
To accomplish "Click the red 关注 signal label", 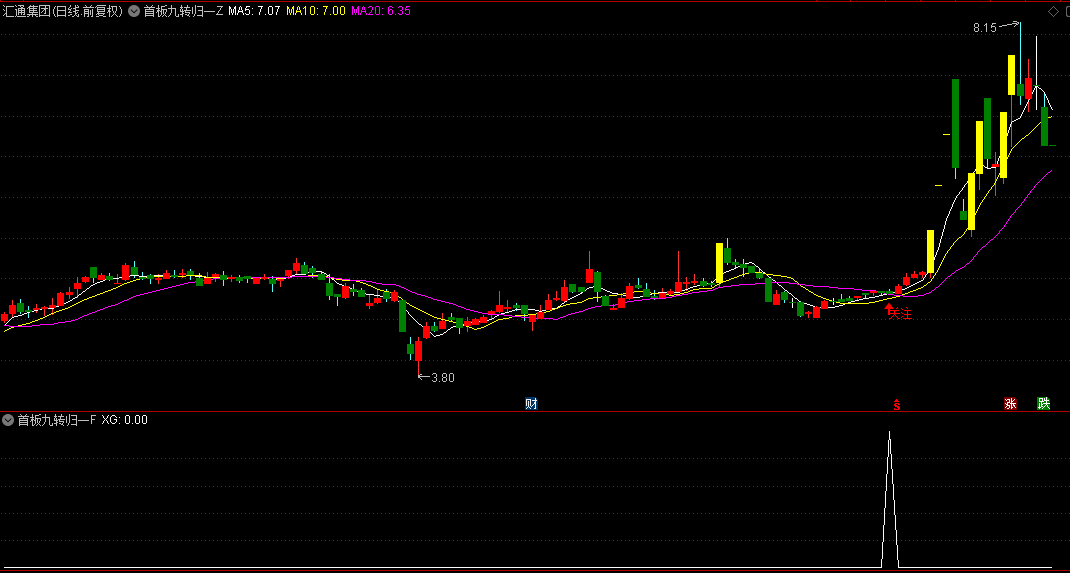I will click(x=900, y=314).
